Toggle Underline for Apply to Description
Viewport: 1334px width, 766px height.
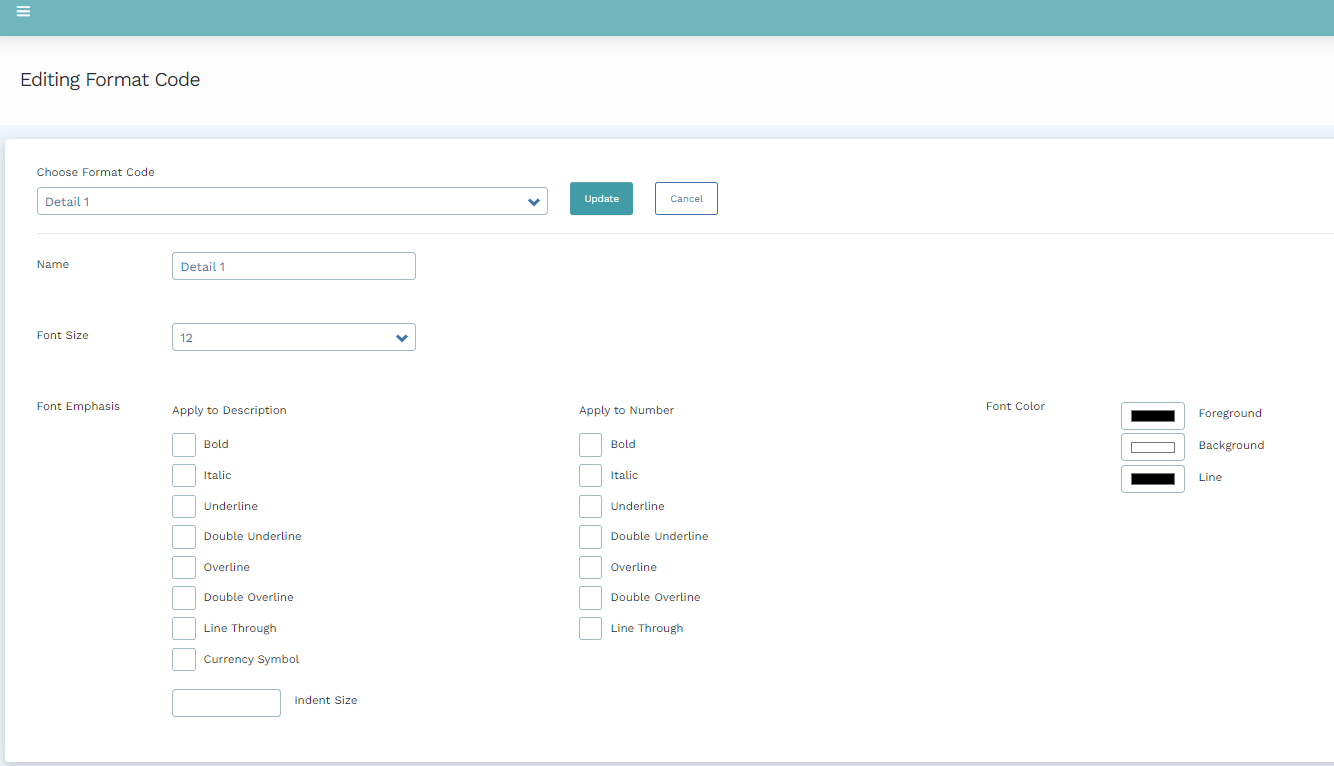coord(184,506)
